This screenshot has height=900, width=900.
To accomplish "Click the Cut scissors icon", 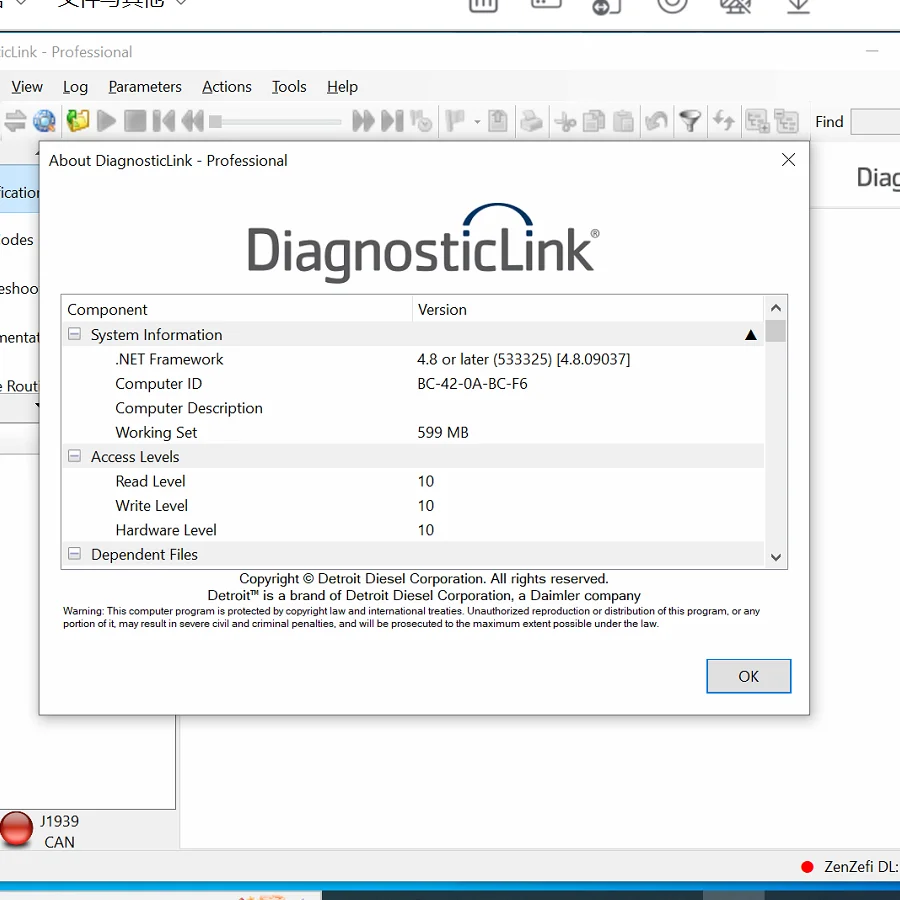I will 565,121.
